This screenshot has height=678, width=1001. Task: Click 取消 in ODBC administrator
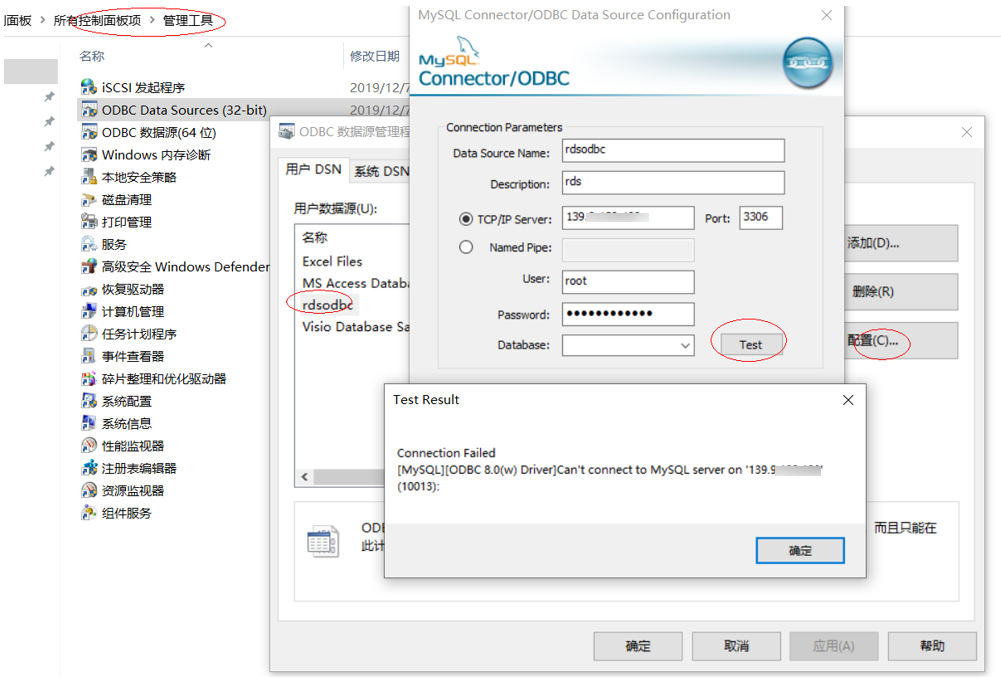[x=736, y=646]
